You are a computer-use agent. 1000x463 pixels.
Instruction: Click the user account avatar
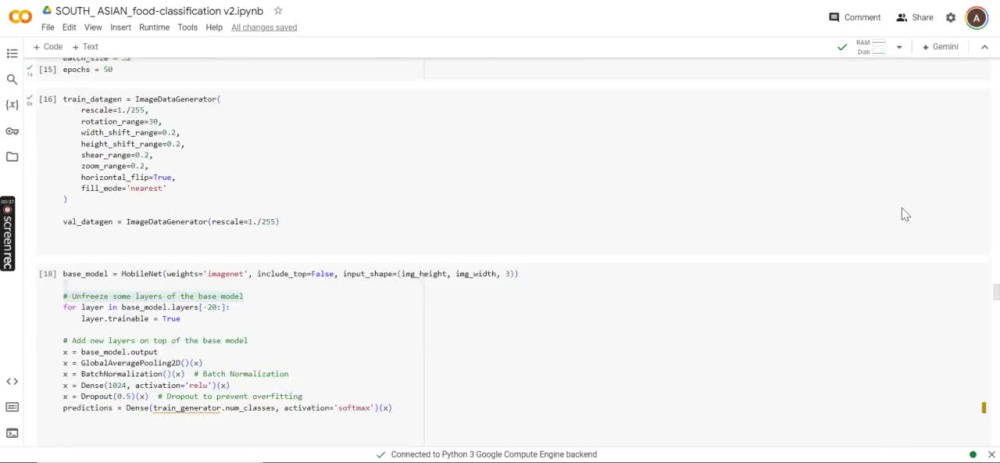[976, 18]
